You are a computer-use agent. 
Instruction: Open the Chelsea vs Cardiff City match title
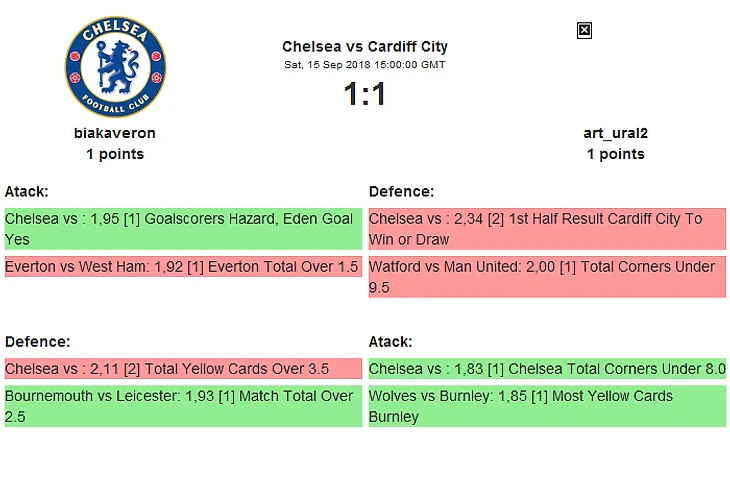tap(365, 46)
